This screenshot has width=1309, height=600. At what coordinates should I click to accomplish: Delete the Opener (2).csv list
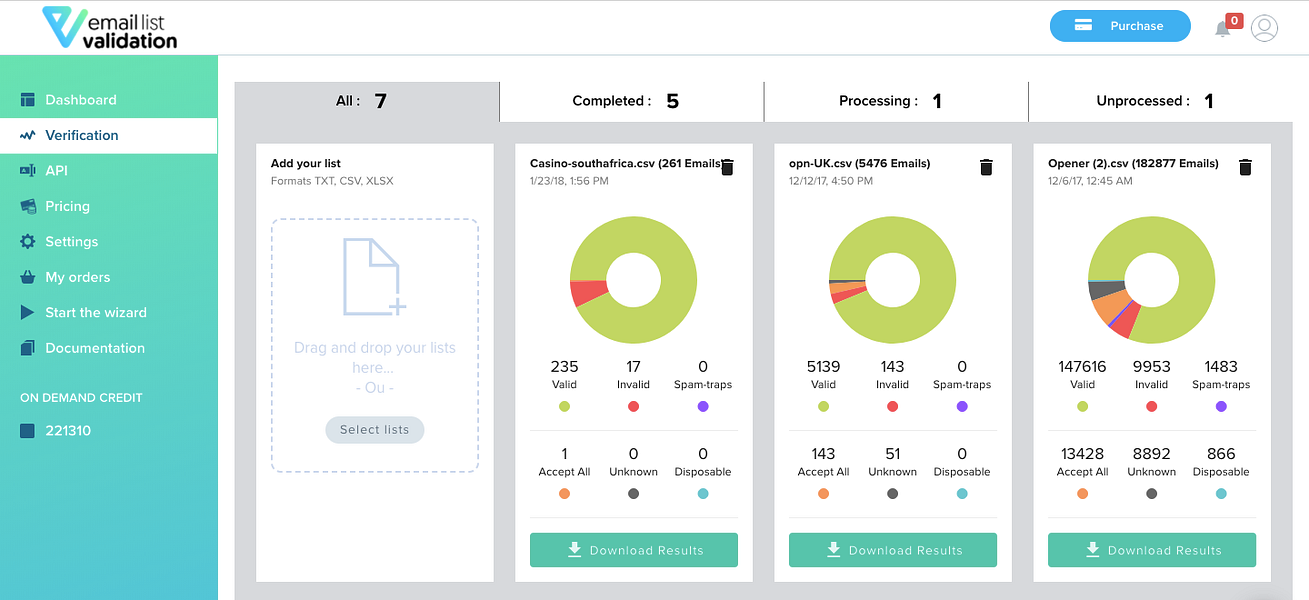[1245, 167]
